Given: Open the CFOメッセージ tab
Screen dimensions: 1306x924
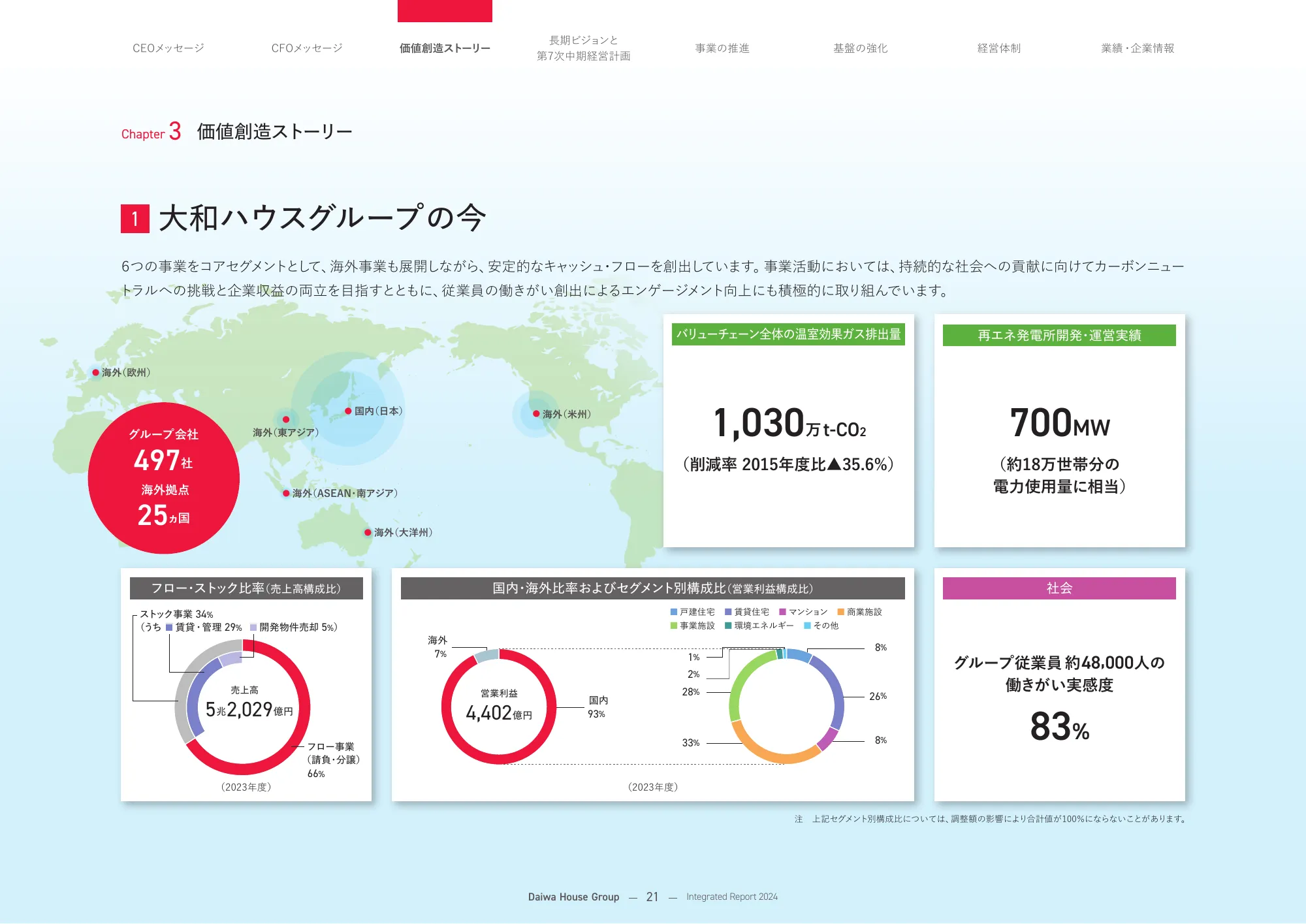Looking at the screenshot, I should point(307,48).
